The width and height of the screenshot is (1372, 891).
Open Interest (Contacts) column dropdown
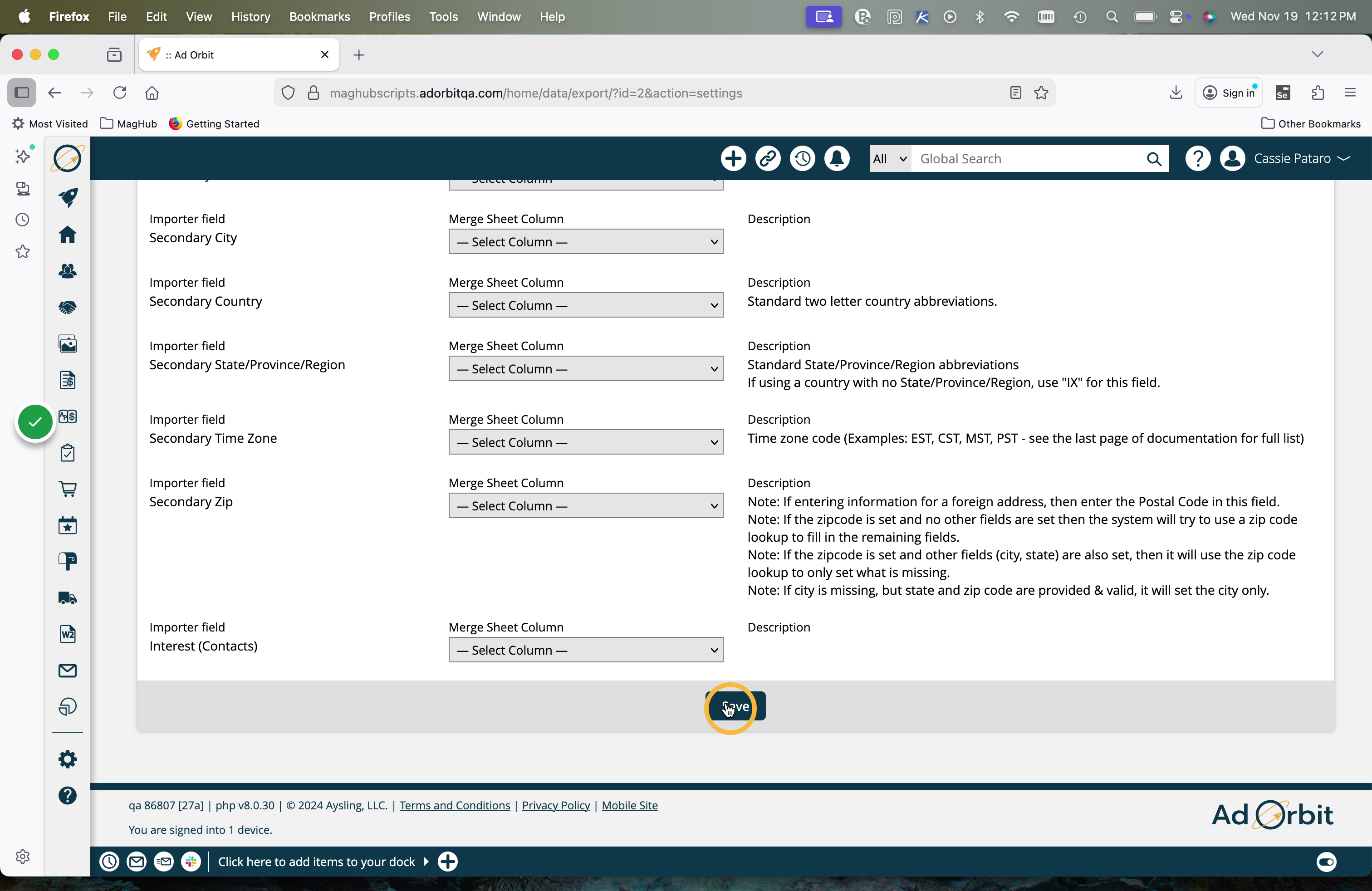pyautogui.click(x=586, y=650)
